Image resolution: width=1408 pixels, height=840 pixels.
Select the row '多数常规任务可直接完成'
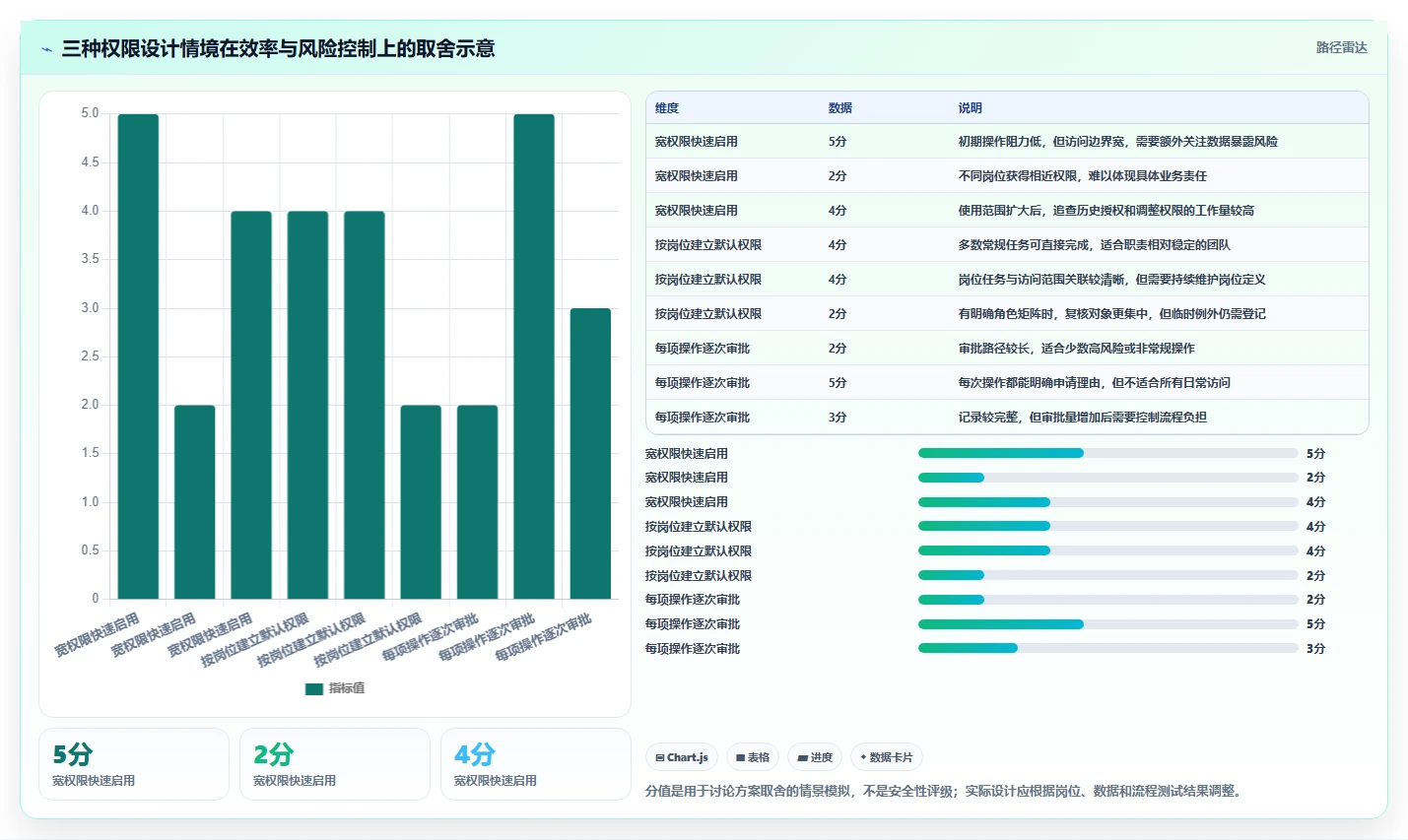coord(1007,245)
